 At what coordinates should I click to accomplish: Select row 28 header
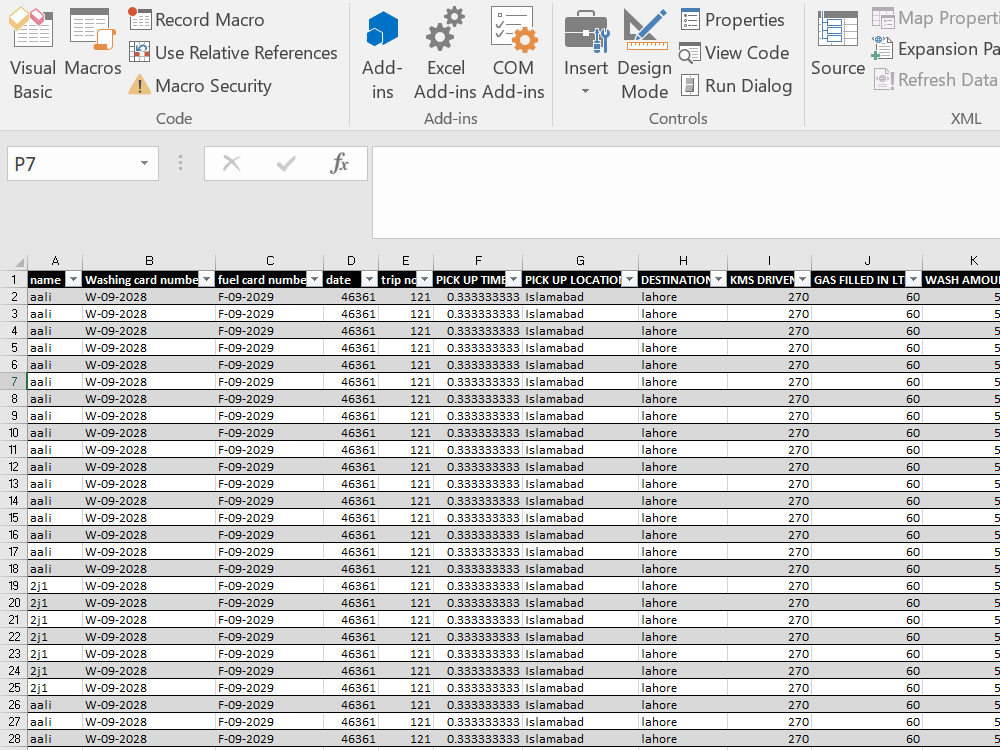point(13,739)
